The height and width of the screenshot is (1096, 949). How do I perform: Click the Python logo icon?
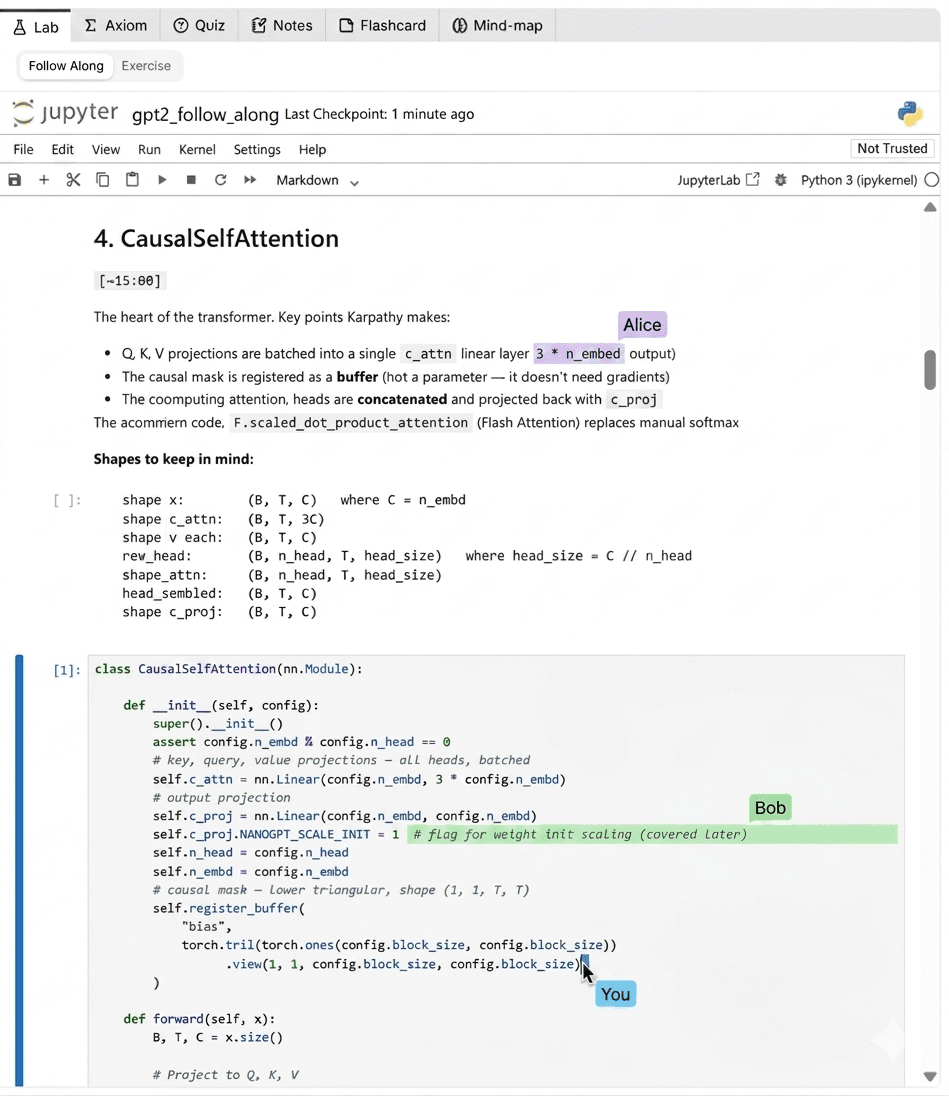[910, 113]
